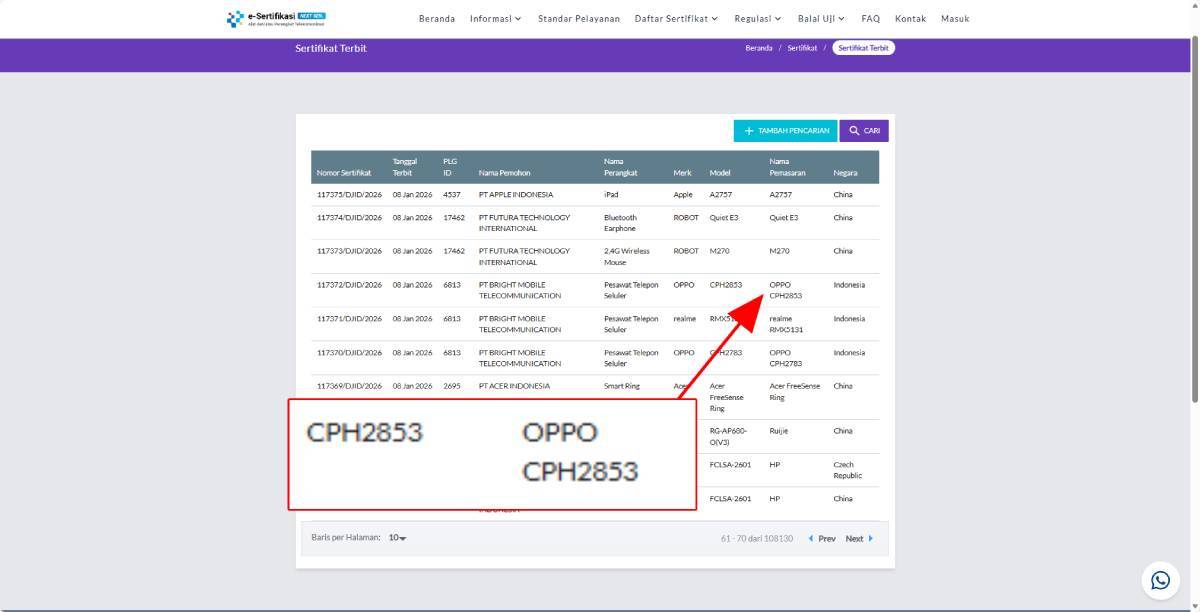The height and width of the screenshot is (612, 1200).
Task: Click PLG ID 4537 cell
Action: click(451, 195)
